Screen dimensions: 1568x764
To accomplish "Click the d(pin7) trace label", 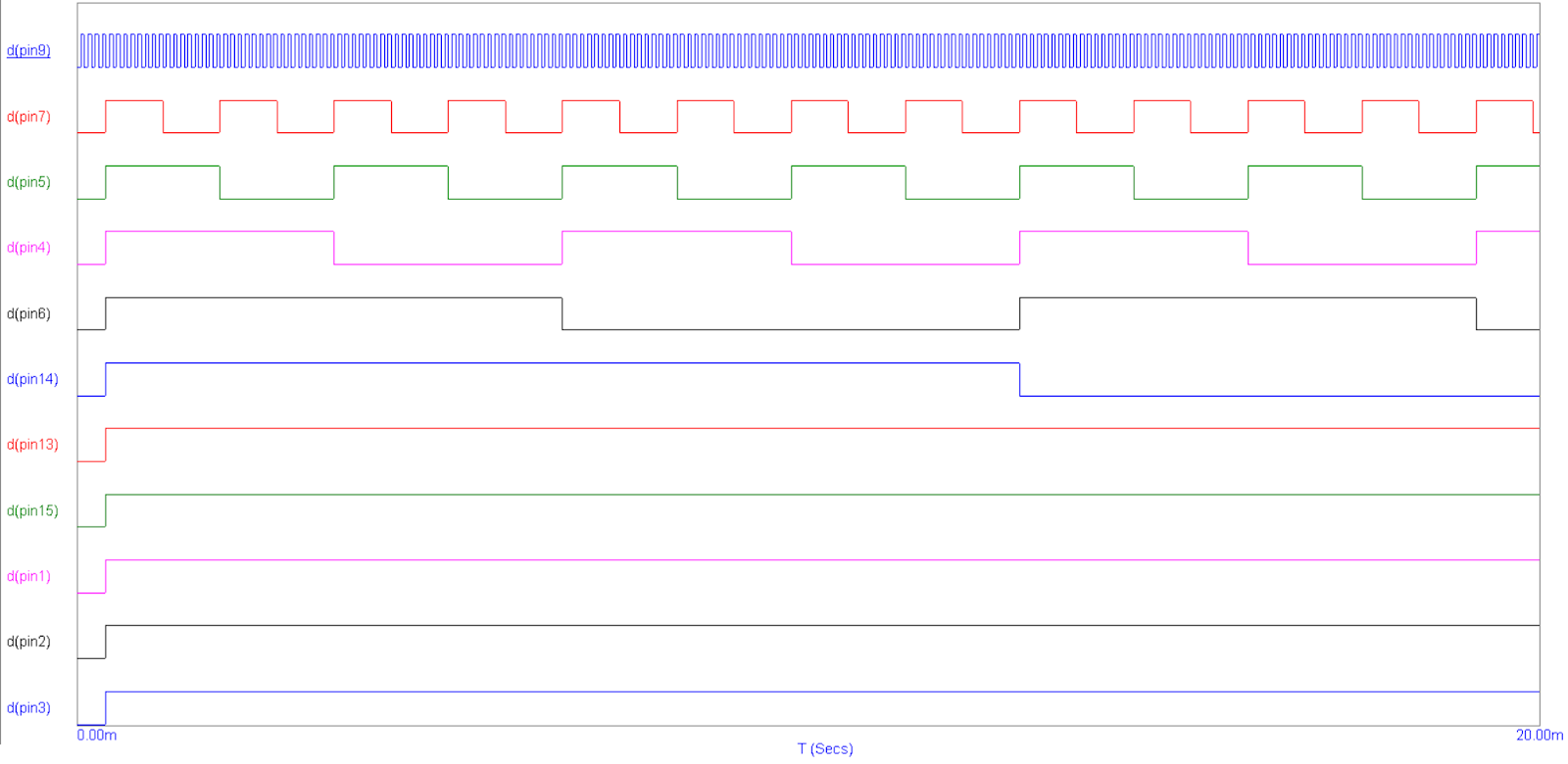I will coord(28,117).
